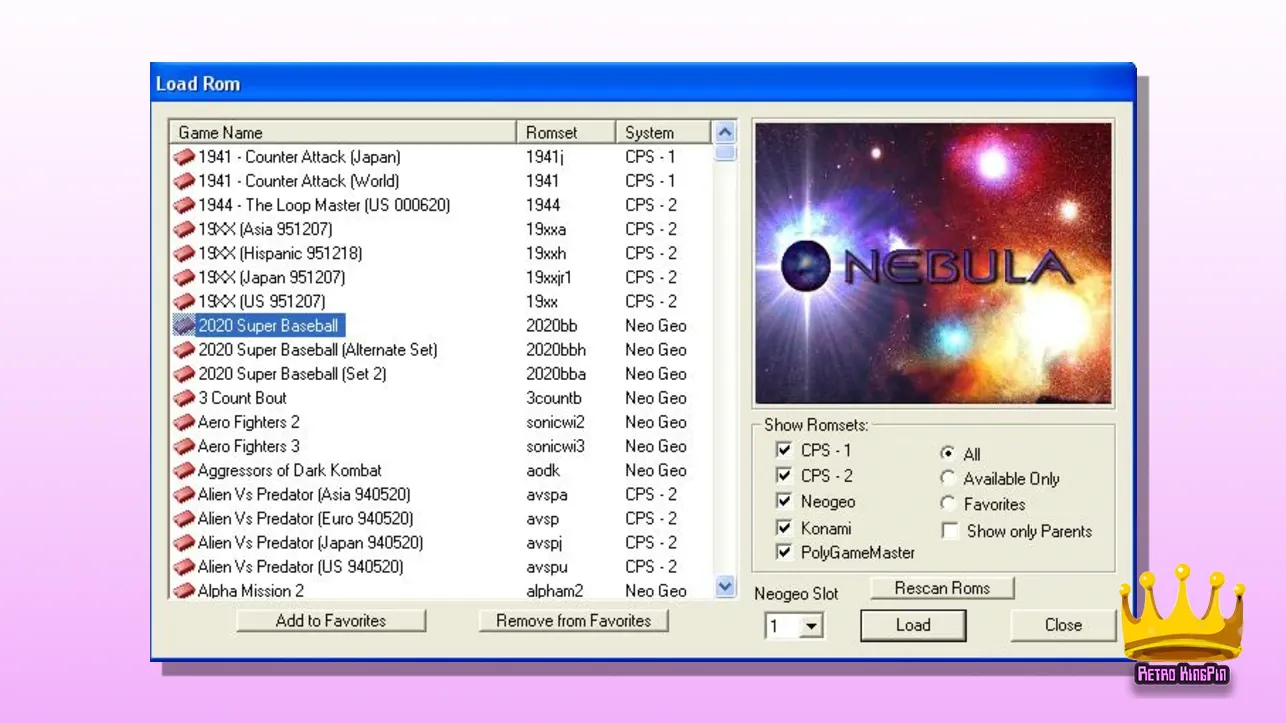Click the Add to Favorites button
The image size is (1286, 723).
coord(331,621)
